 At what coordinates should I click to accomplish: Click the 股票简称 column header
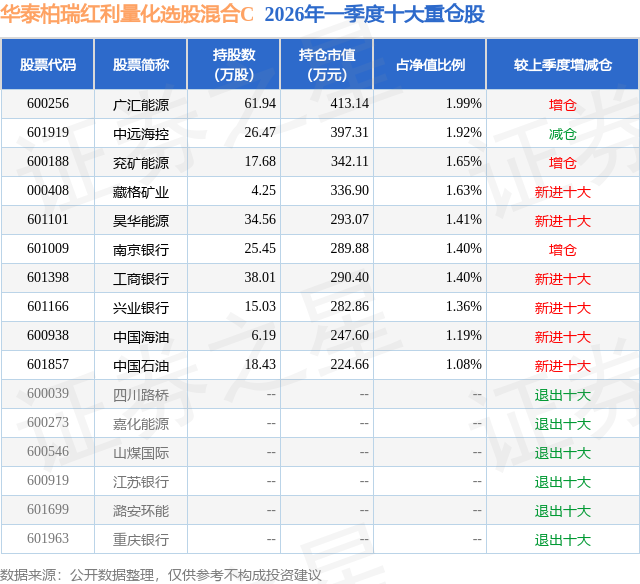coord(141,64)
